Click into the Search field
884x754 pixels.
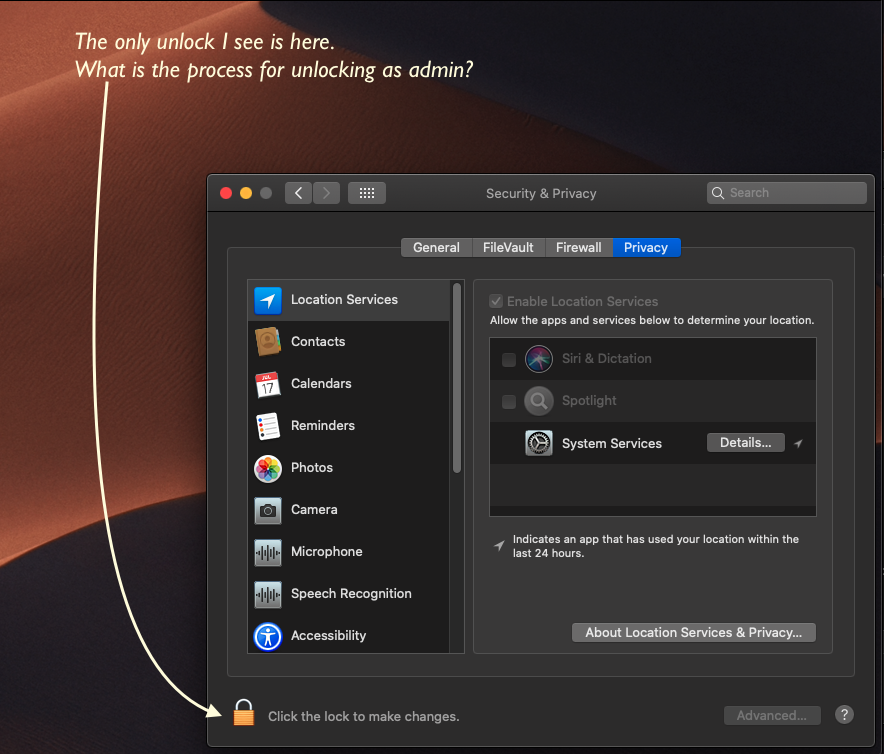tap(786, 193)
